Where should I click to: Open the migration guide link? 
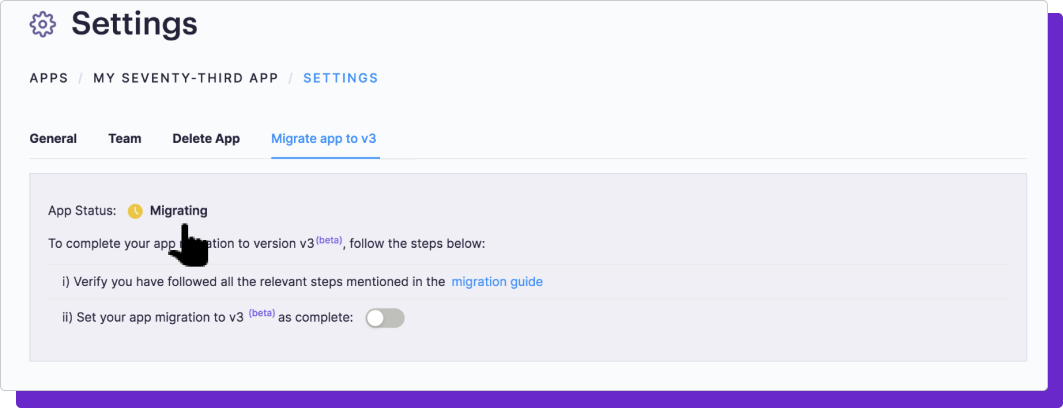pos(497,282)
